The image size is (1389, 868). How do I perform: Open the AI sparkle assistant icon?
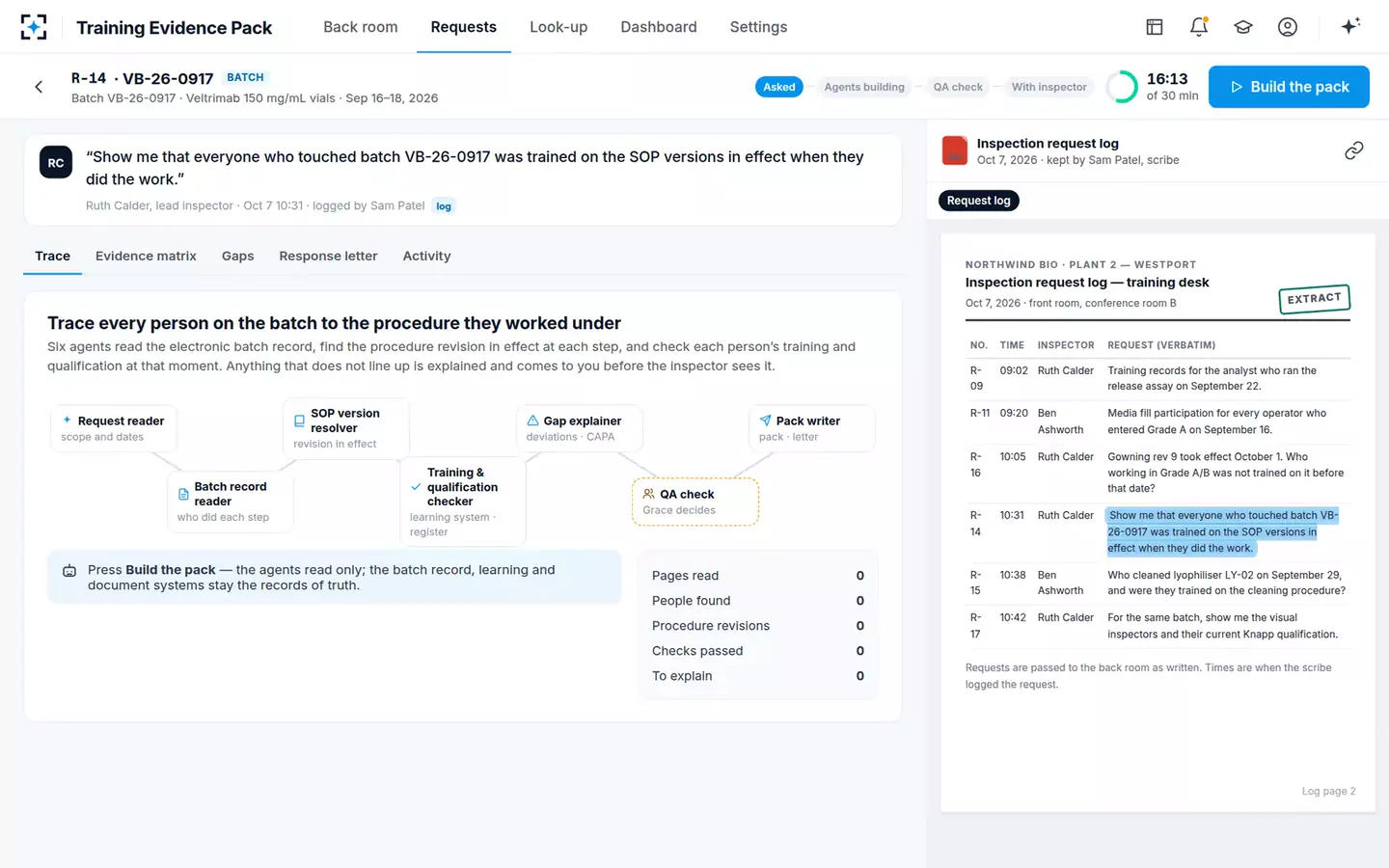[1350, 26]
